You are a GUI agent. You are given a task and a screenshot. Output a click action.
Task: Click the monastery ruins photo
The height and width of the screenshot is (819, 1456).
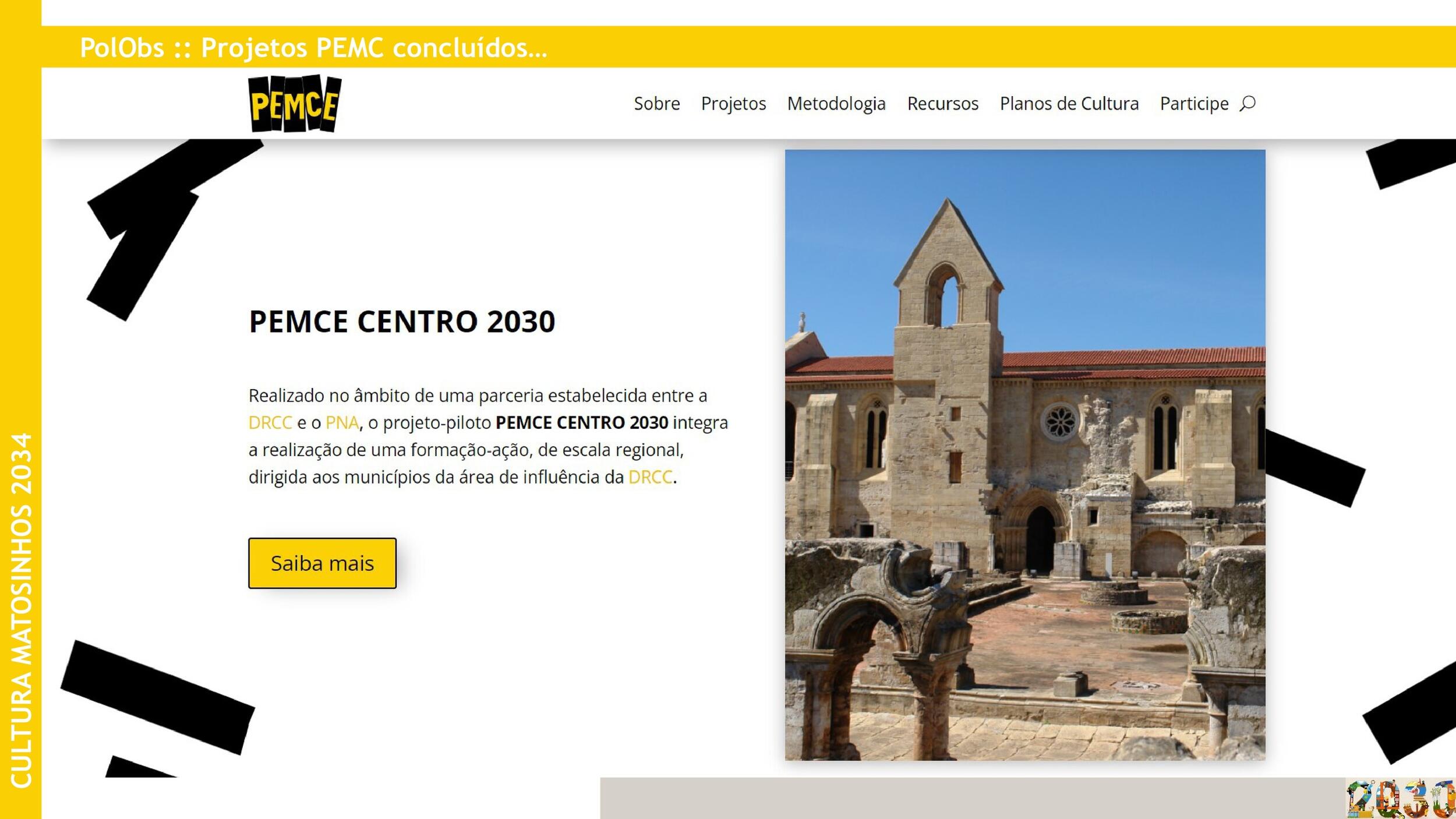(x=1024, y=455)
